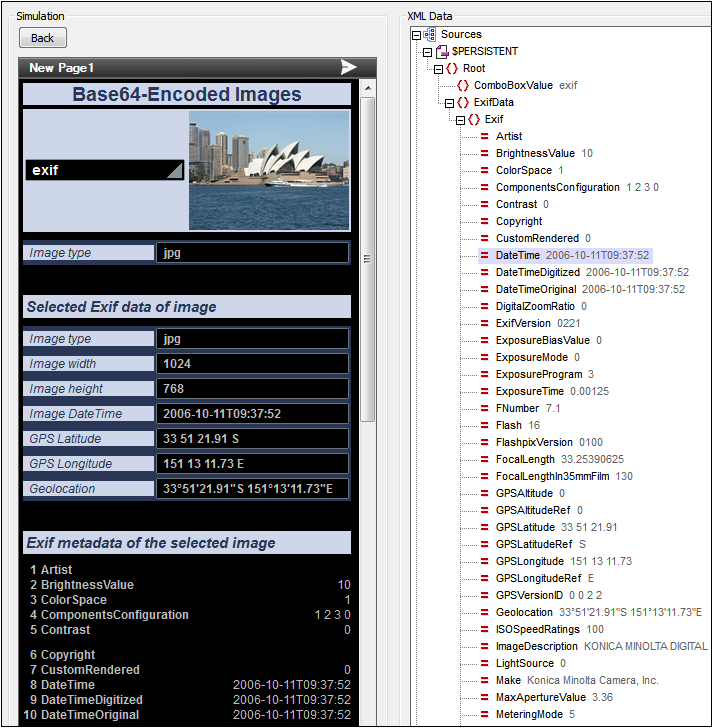Click the GPSLongitude attribute icon
Image resolution: width=713 pixels, height=728 pixels.
click(485, 561)
